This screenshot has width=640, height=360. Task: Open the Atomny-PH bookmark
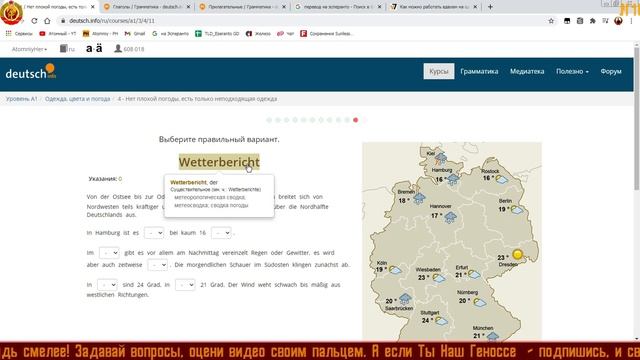100,33
